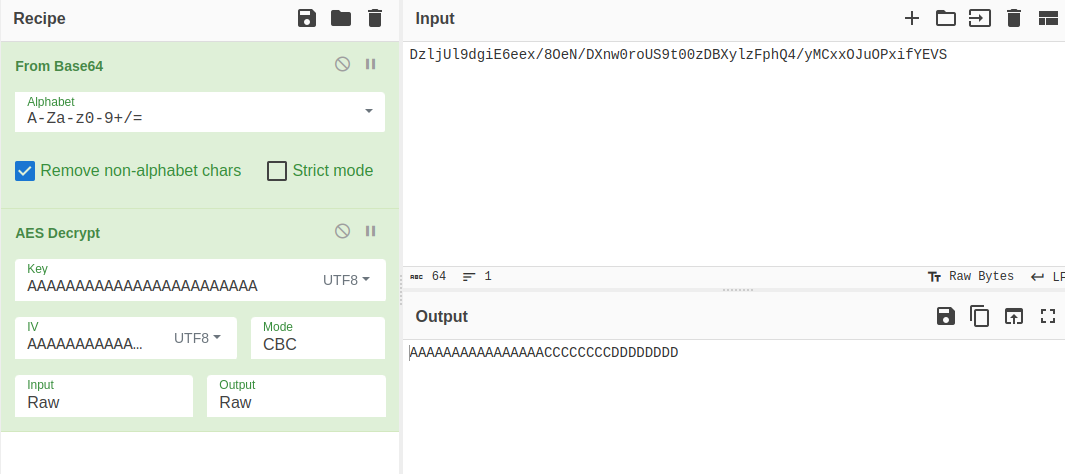Click Raw Bytes encoding in status bar
The height and width of the screenshot is (474, 1065).
tap(971, 276)
